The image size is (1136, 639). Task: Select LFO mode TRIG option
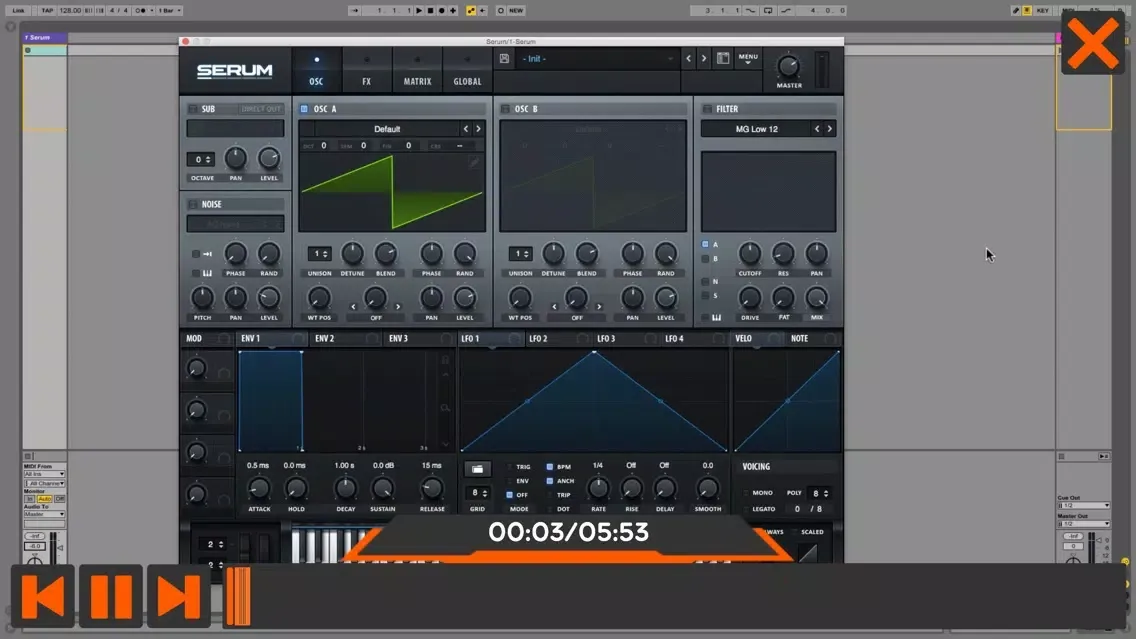[x=509, y=467]
